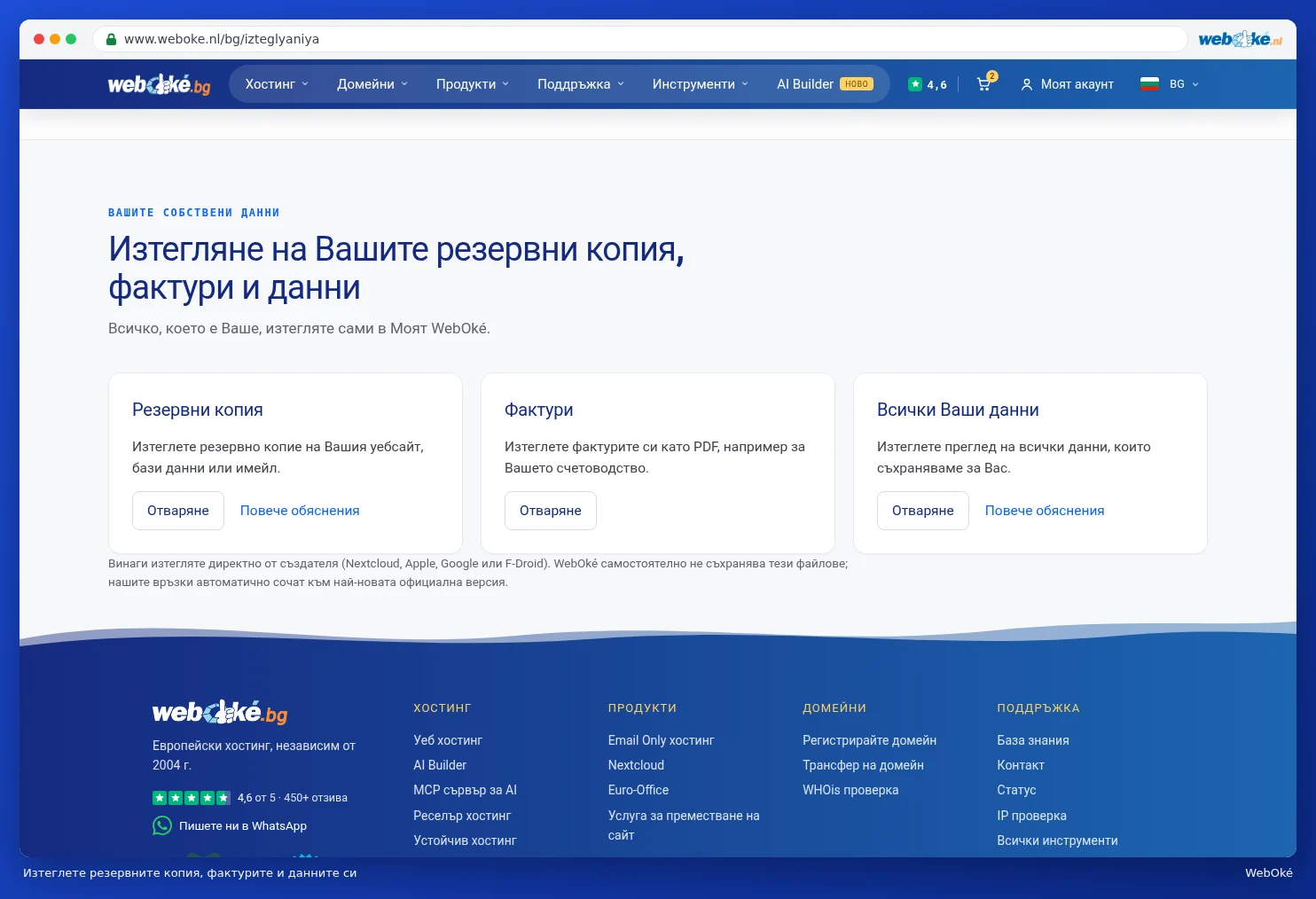Open MCP сървър за AI footer link
This screenshot has height=899, width=1316.
point(465,790)
